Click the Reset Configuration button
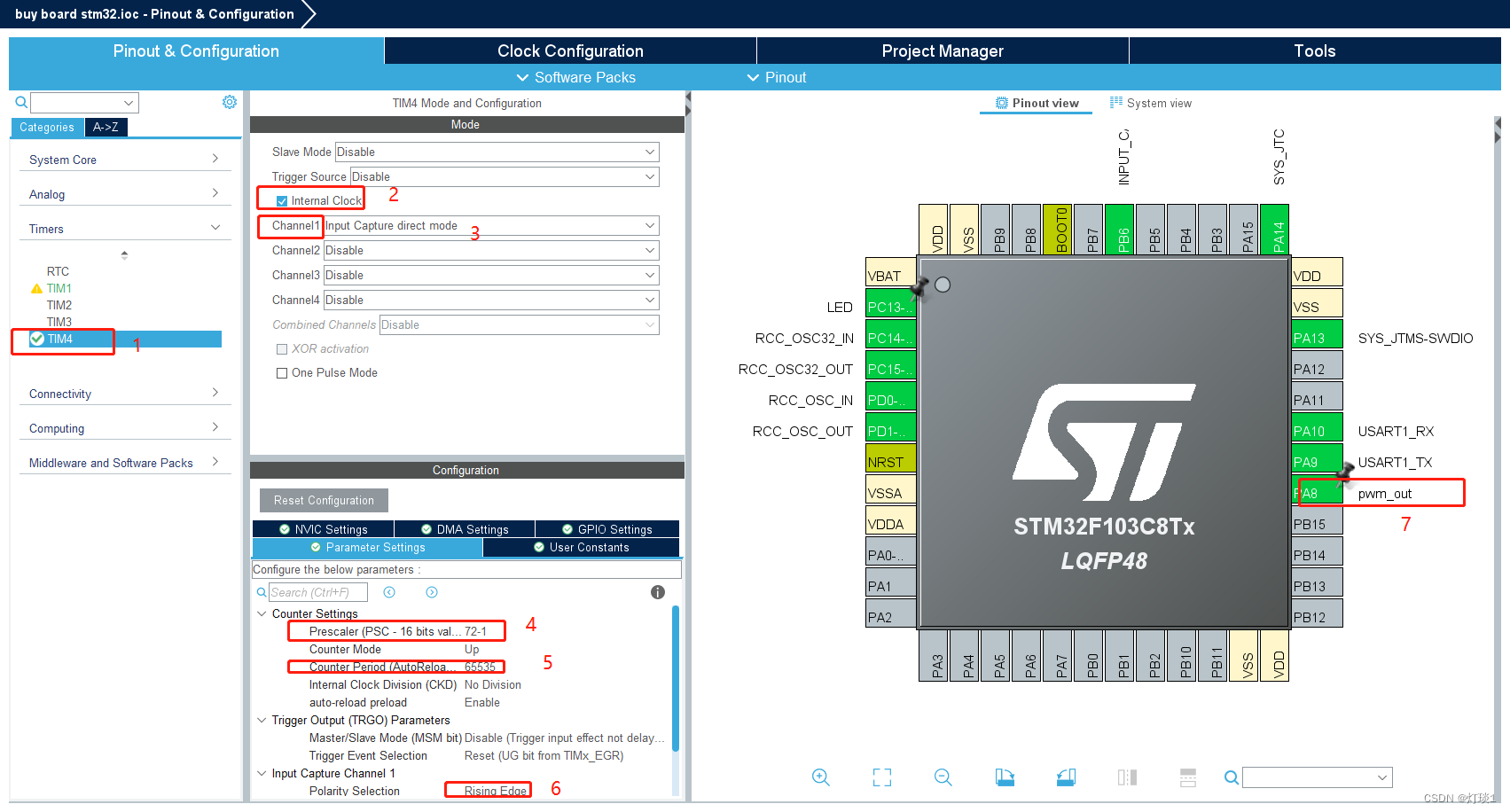The height and width of the screenshot is (812, 1510). (x=323, y=500)
